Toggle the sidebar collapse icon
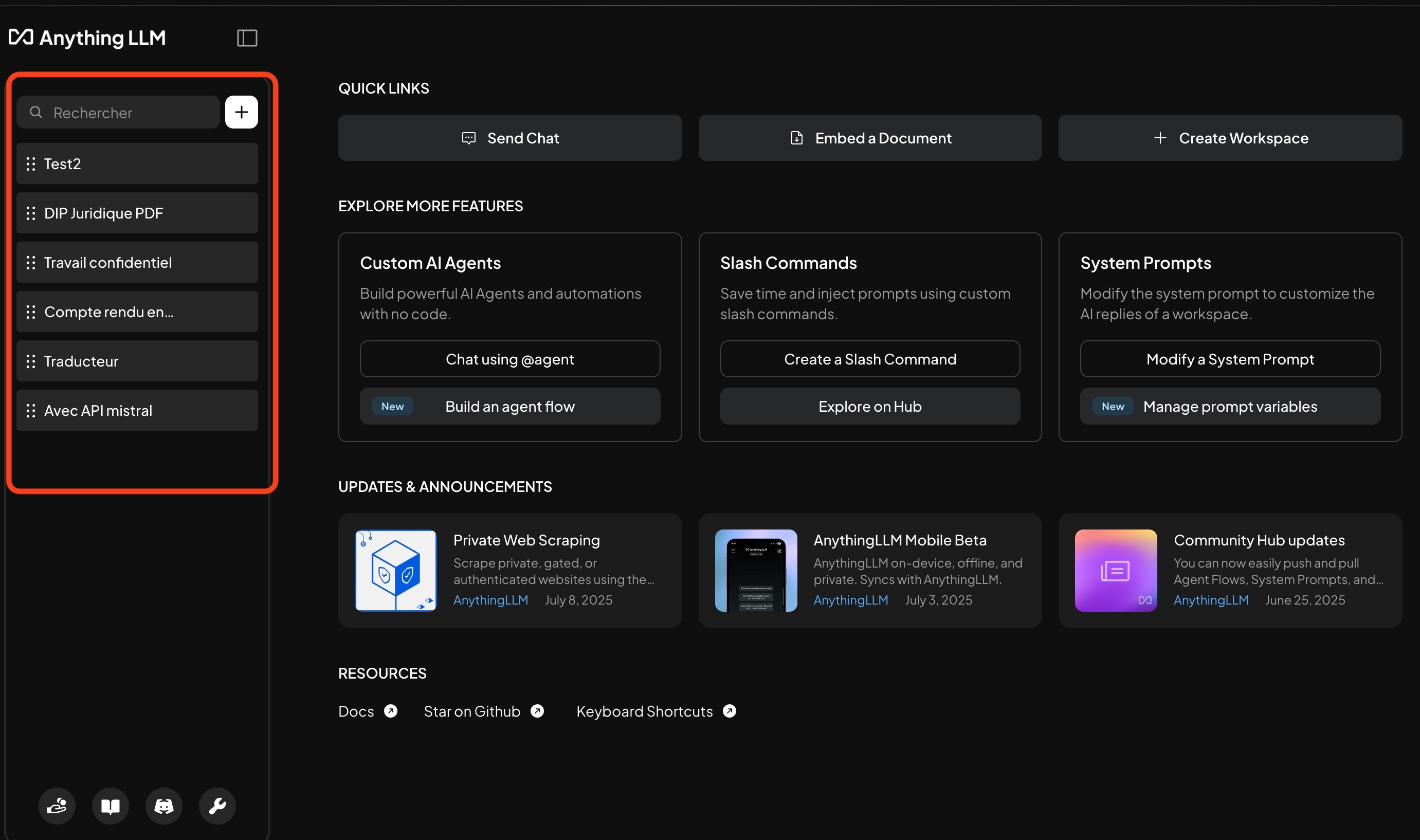This screenshot has width=1420, height=840. (x=247, y=38)
